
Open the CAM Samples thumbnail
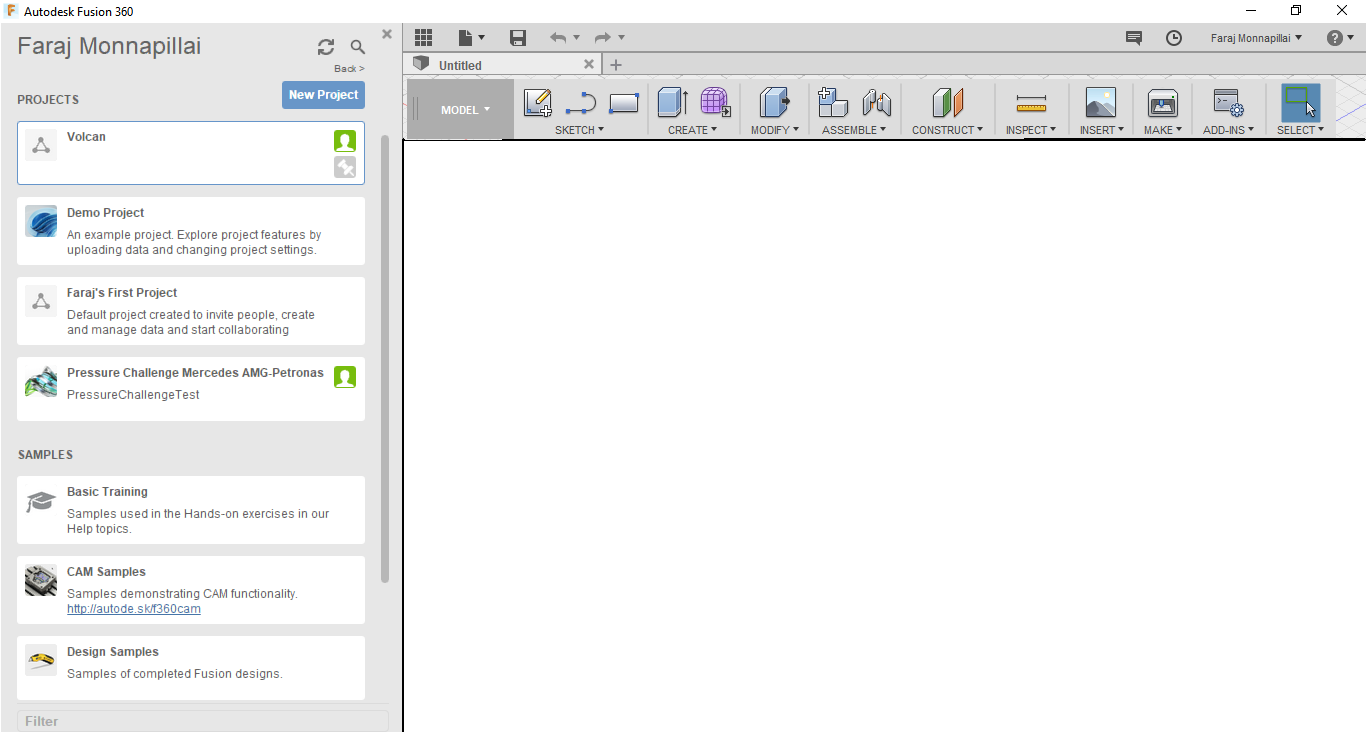click(x=41, y=580)
